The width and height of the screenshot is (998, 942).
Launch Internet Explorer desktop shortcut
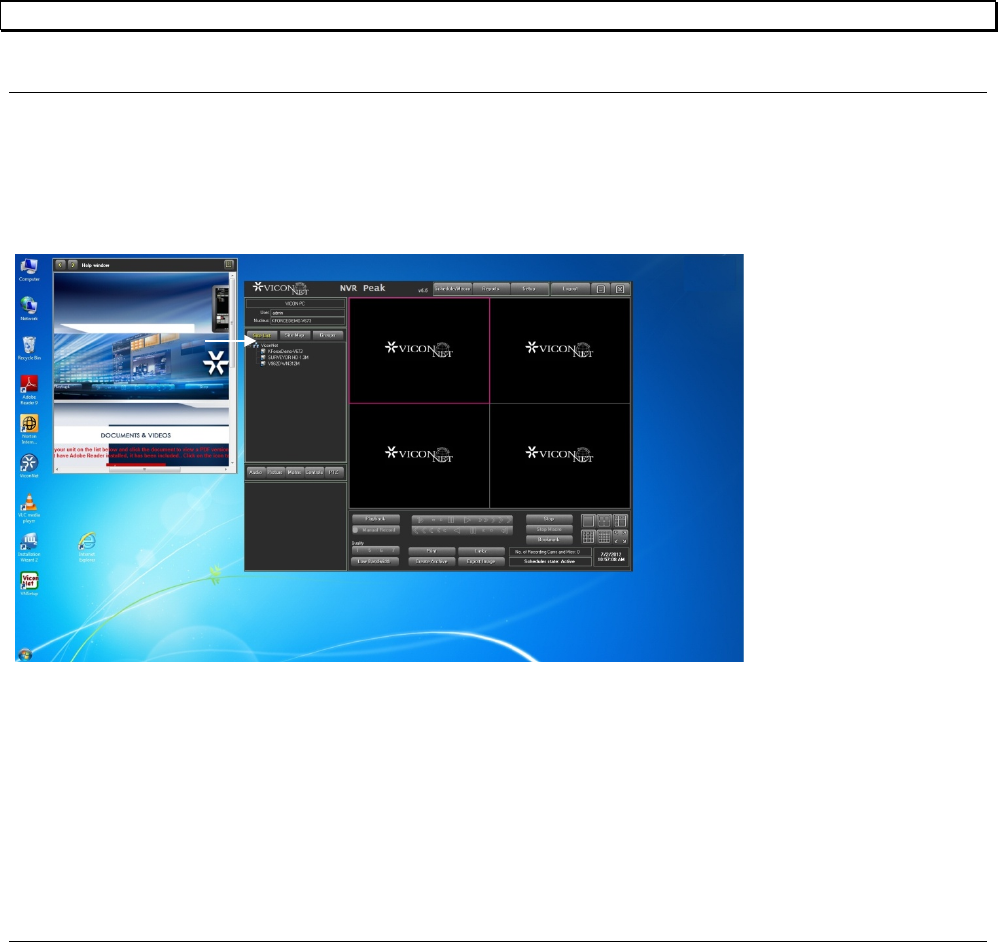pos(87,547)
